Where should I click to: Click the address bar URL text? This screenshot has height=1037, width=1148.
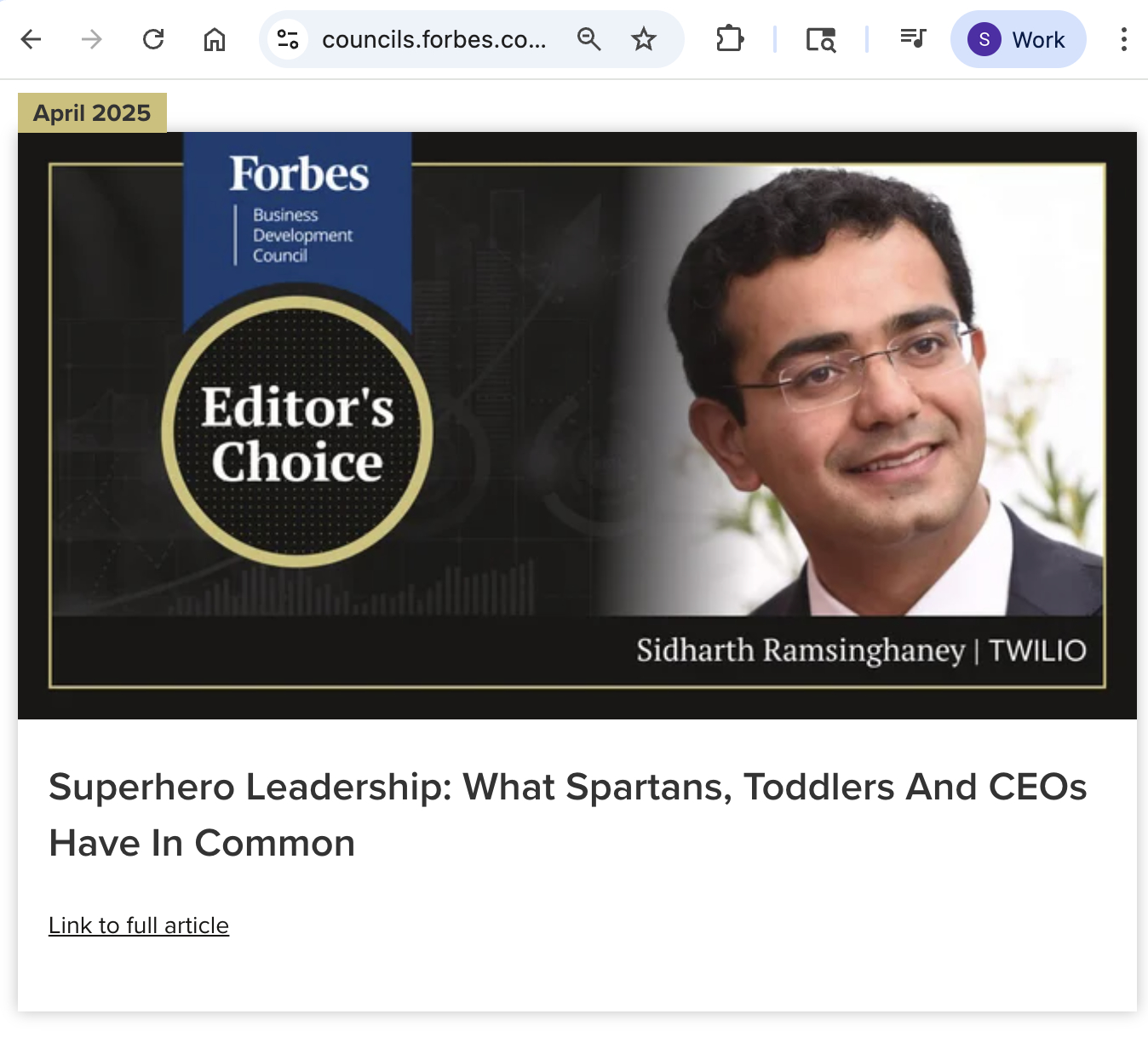pyautogui.click(x=433, y=39)
